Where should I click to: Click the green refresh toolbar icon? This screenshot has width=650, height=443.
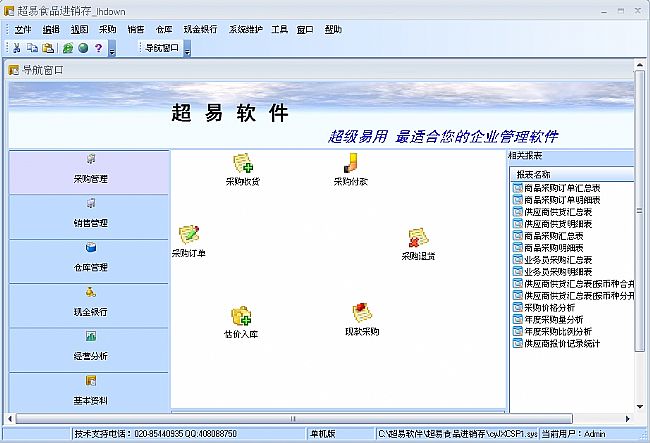tap(68, 48)
